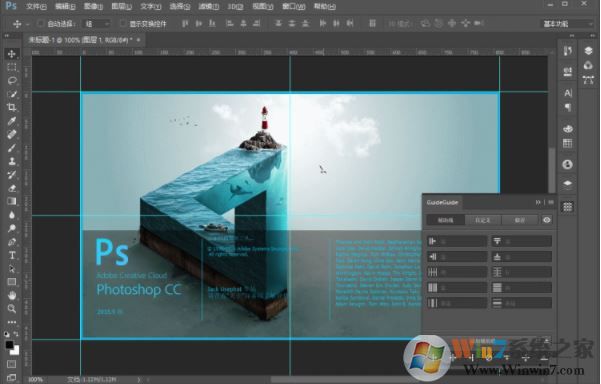The height and width of the screenshot is (384, 601).
Task: Open the 窗口(W) menu
Action: click(294, 6)
